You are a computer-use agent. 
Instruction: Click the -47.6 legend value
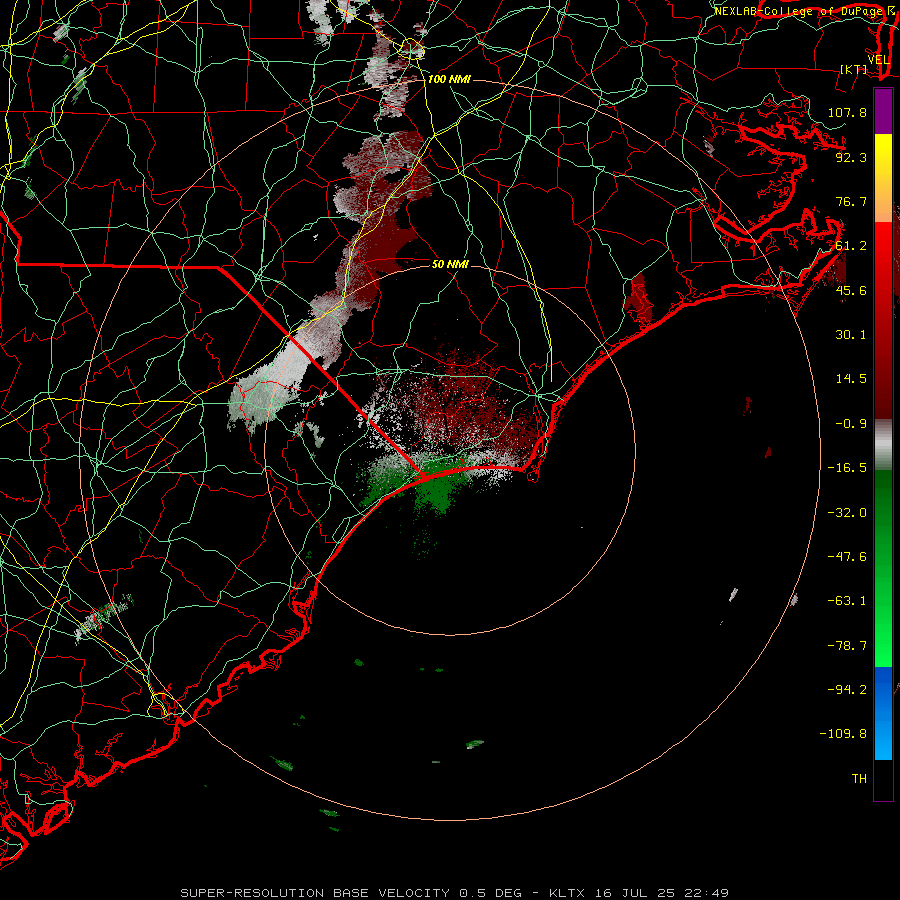point(847,557)
